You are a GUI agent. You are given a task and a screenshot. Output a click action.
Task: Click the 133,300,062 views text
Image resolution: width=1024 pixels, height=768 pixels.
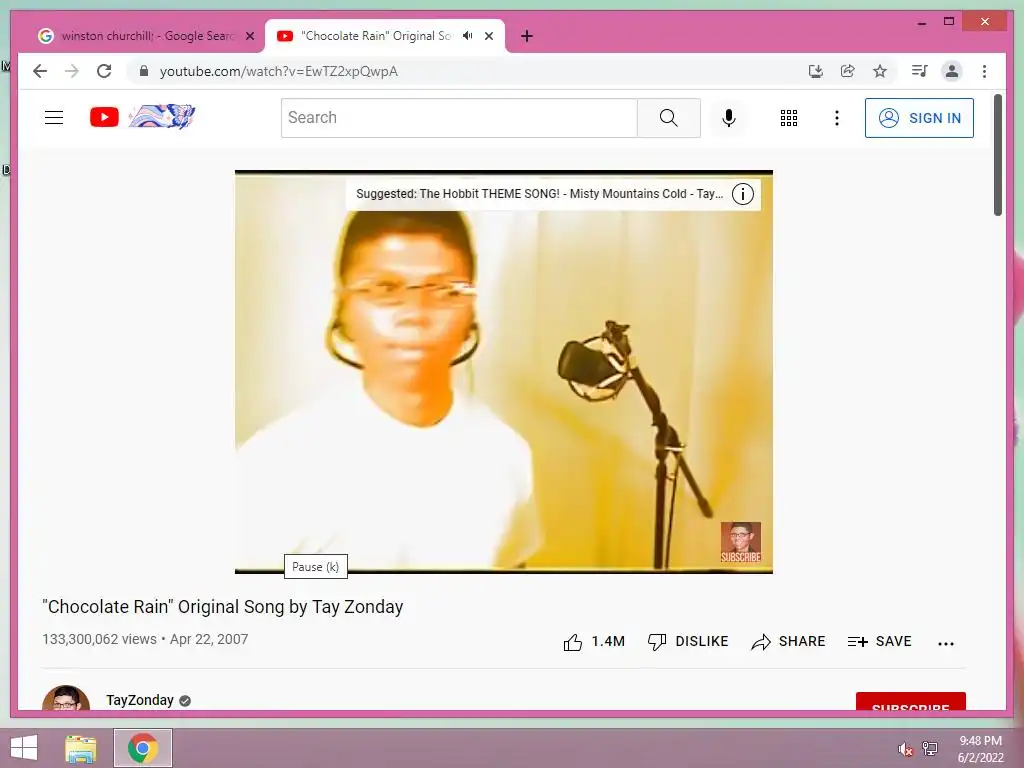pyautogui.click(x=99, y=639)
